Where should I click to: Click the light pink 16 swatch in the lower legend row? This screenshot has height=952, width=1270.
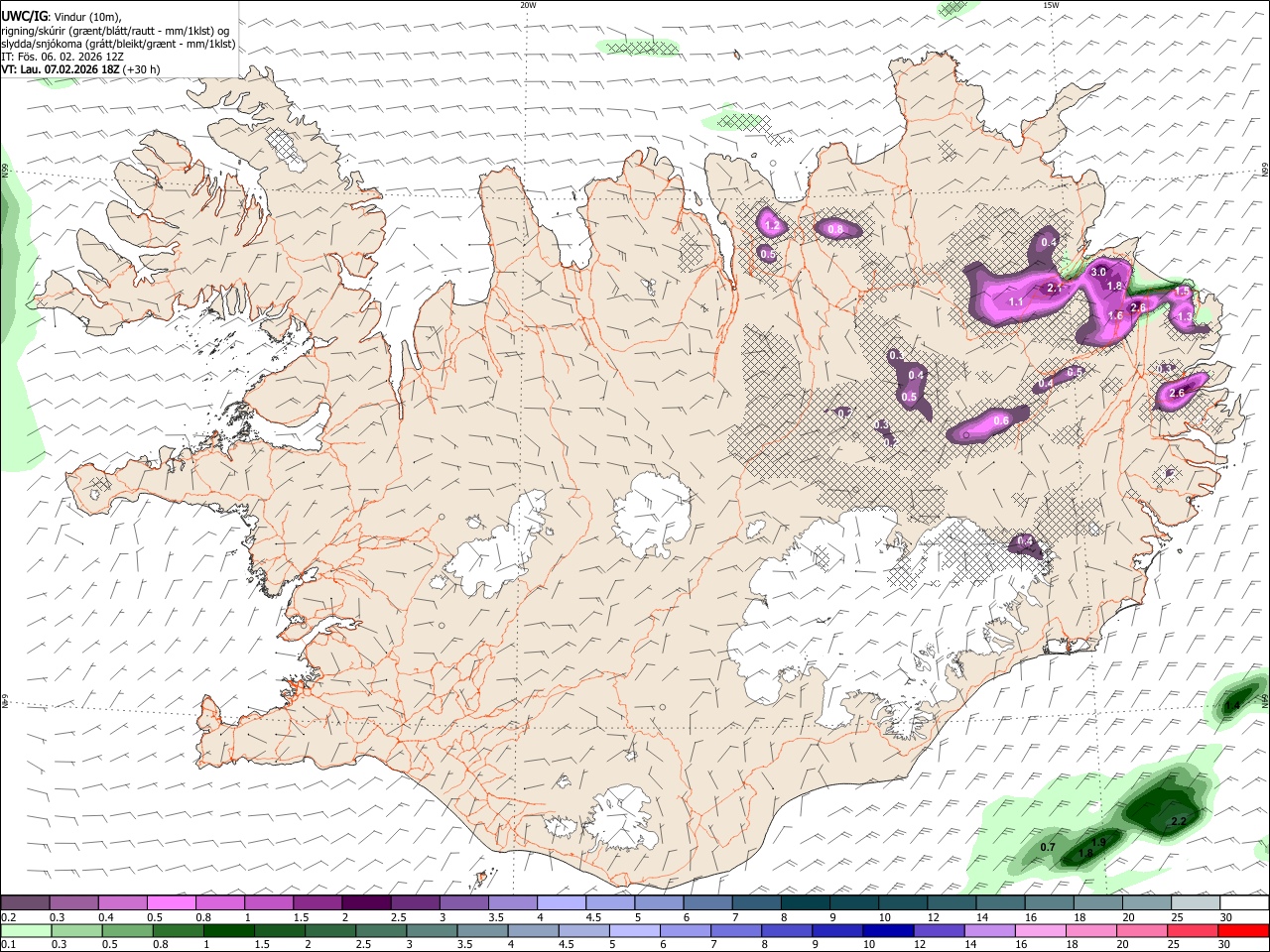coord(1040,930)
